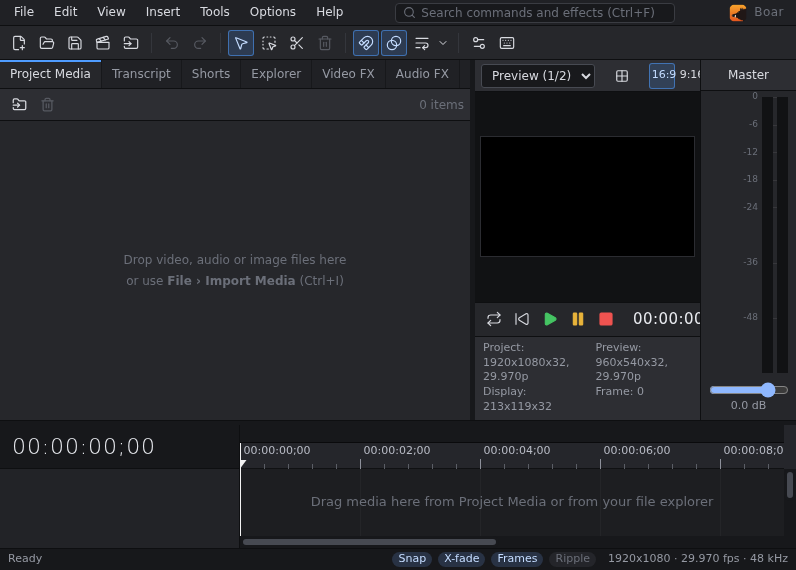
Task: Toggle the magnet snapping button
Action: click(366, 43)
